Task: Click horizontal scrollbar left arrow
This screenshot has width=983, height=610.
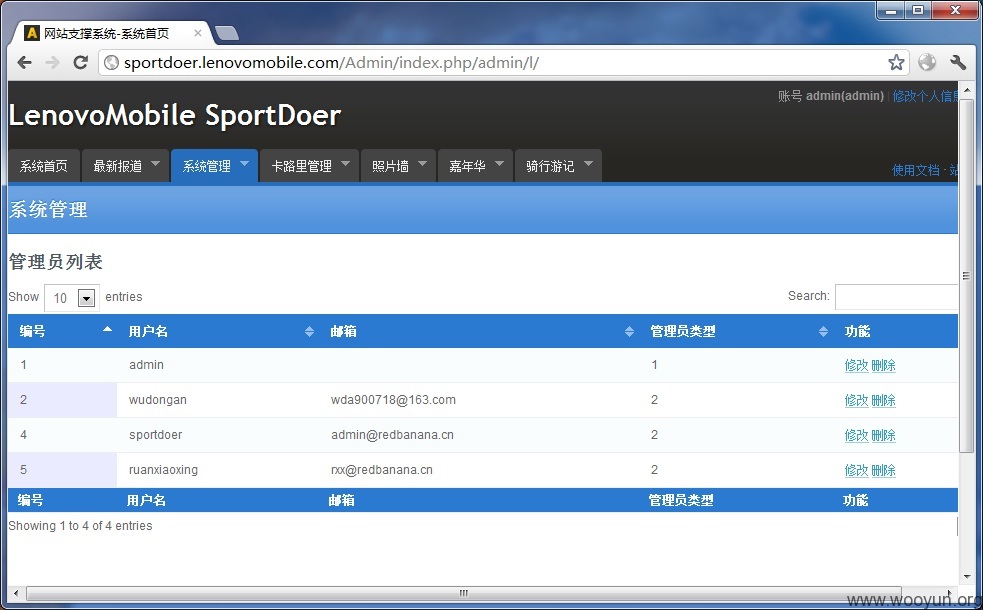Action: [x=16, y=593]
